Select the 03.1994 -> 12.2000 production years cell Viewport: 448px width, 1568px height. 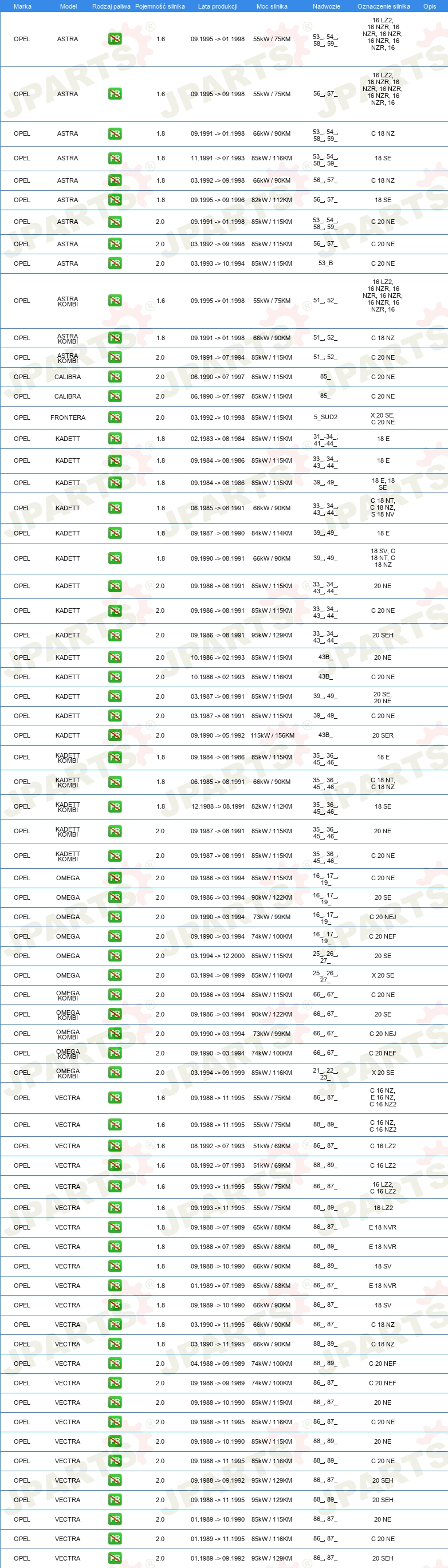[x=217, y=956]
